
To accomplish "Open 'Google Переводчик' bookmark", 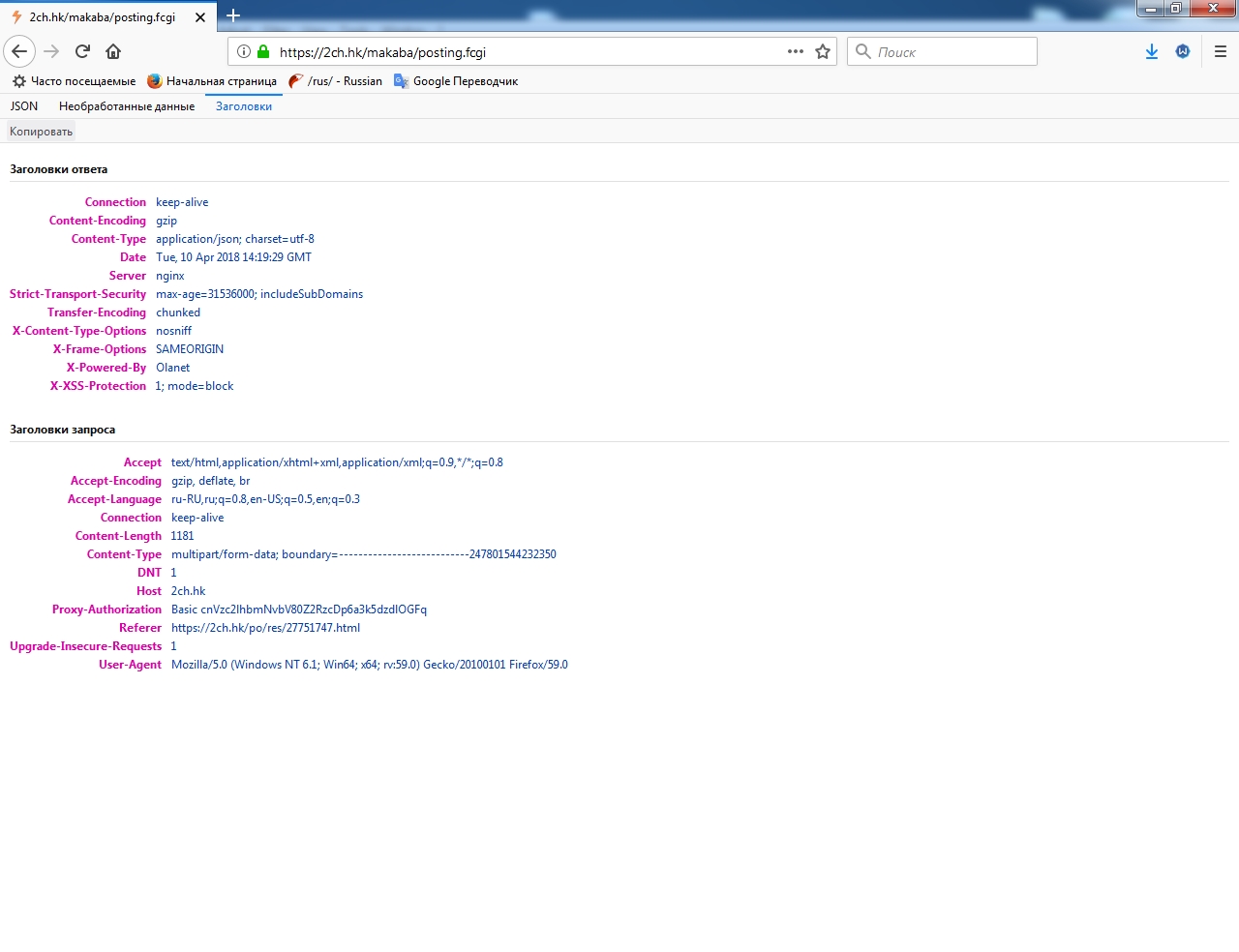I will pos(456,81).
